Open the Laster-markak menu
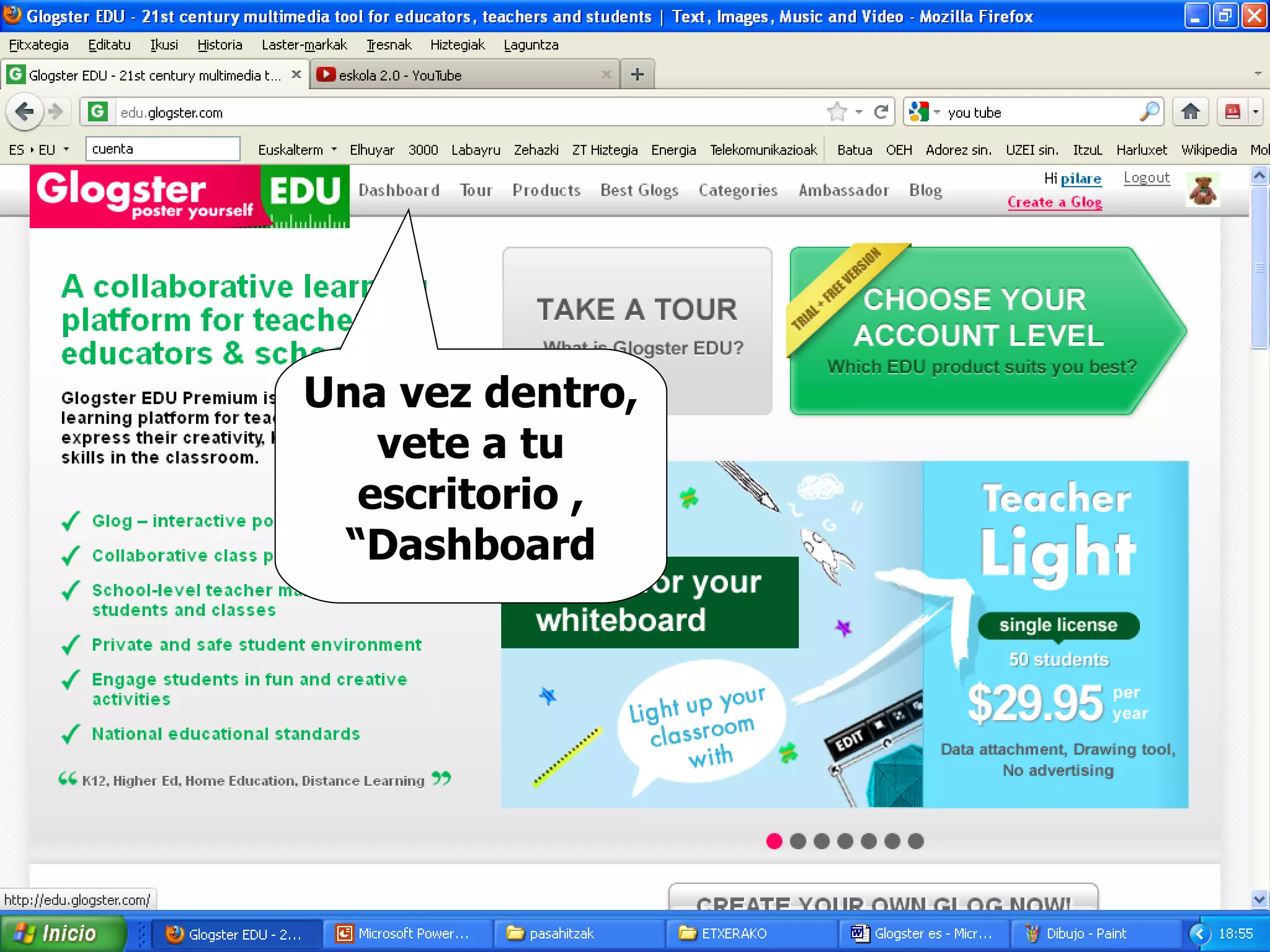This screenshot has height=952, width=1270. (304, 45)
